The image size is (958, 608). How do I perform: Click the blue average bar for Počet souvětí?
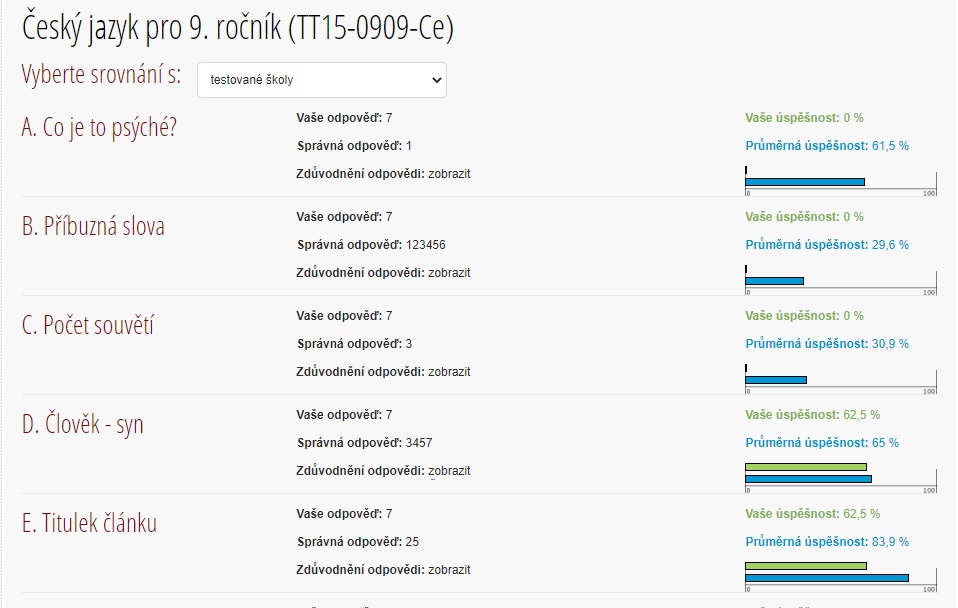775,380
